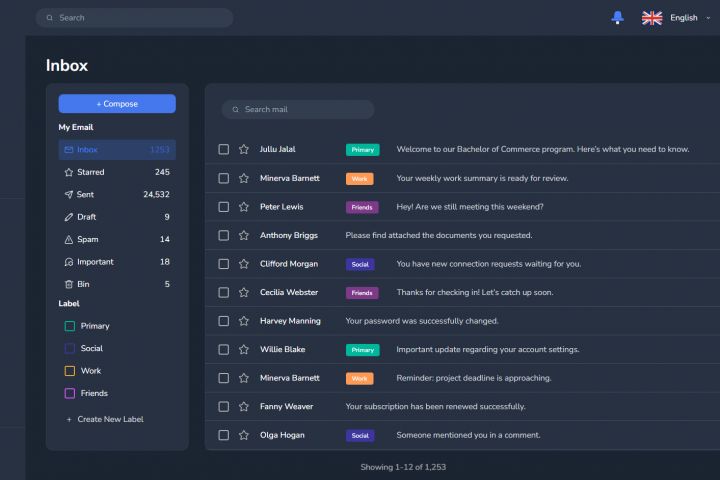This screenshot has height=480, width=720.
Task: Open the Starred folder
Action: click(117, 172)
